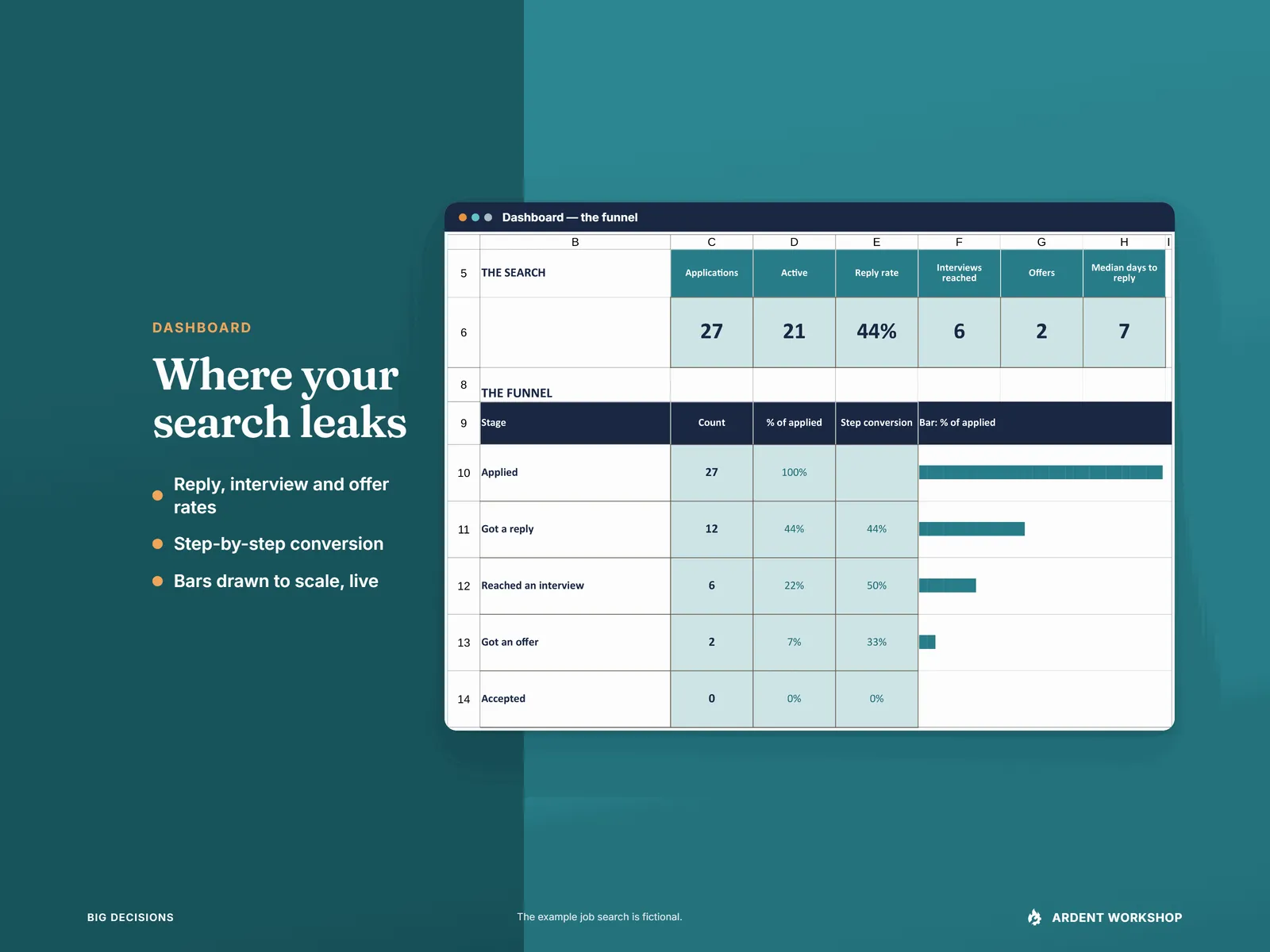The height and width of the screenshot is (952, 1270).
Task: Select column E header
Action: (x=877, y=242)
